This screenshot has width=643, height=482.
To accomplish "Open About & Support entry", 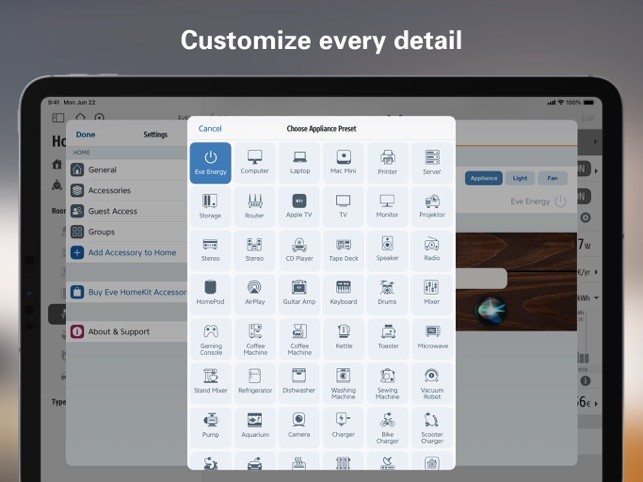I will tap(127, 331).
